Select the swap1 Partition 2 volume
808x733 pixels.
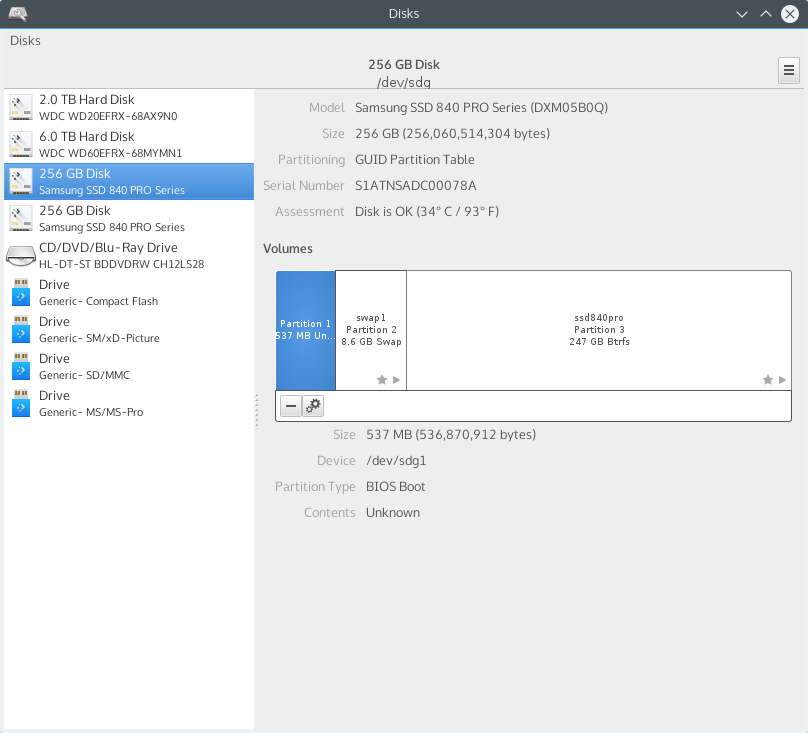(x=371, y=330)
